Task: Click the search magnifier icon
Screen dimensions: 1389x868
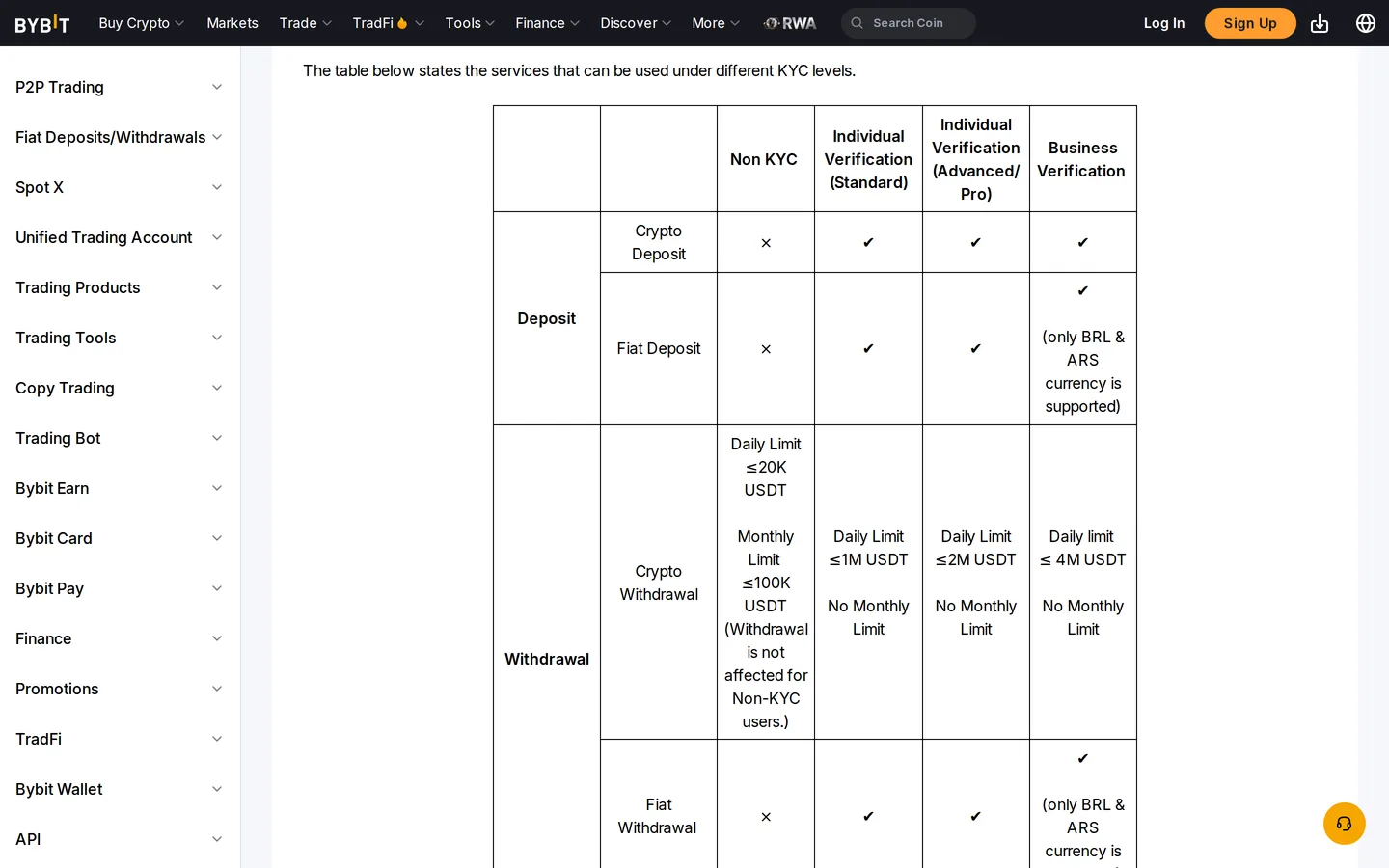Action: click(x=857, y=23)
